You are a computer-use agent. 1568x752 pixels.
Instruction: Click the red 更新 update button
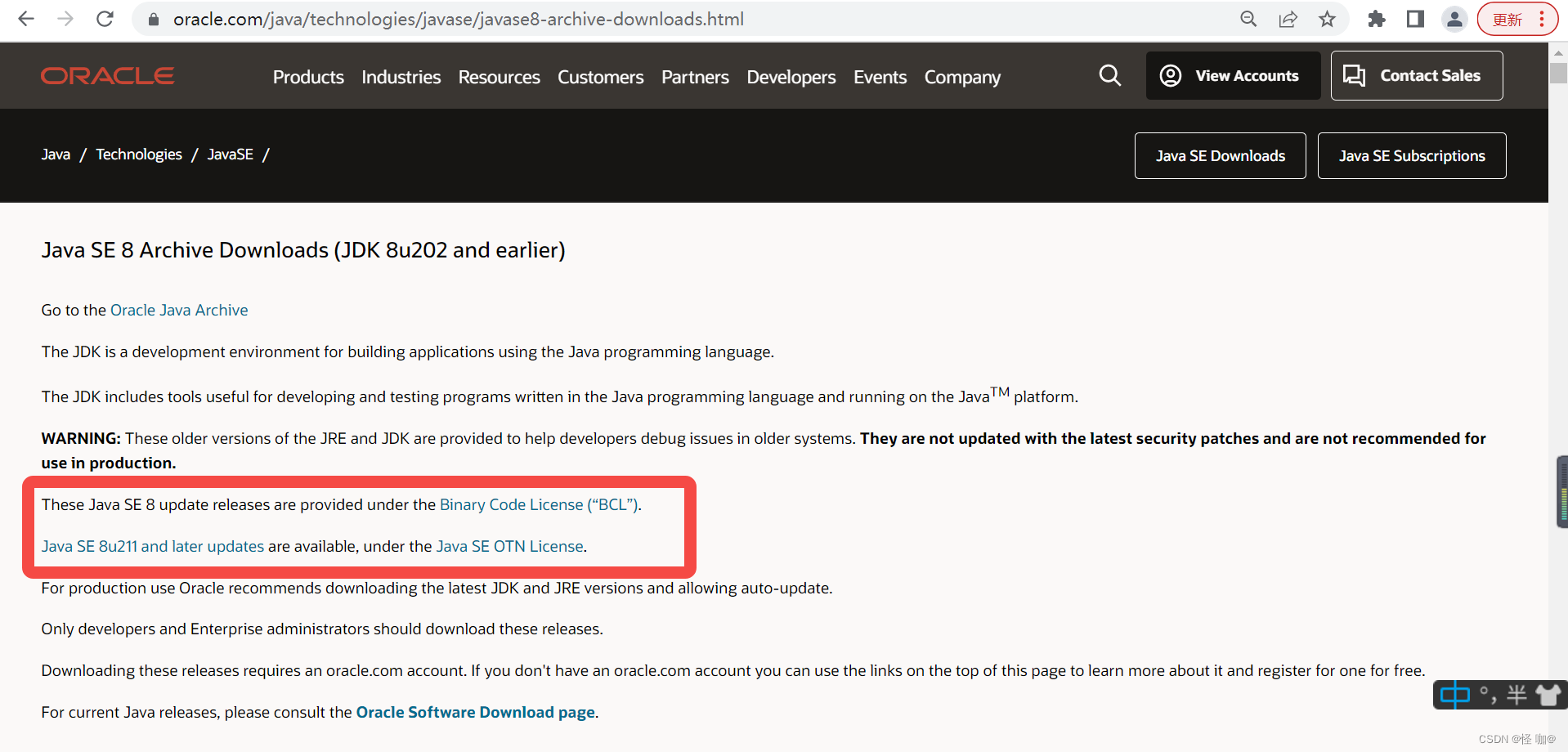[x=1507, y=20]
